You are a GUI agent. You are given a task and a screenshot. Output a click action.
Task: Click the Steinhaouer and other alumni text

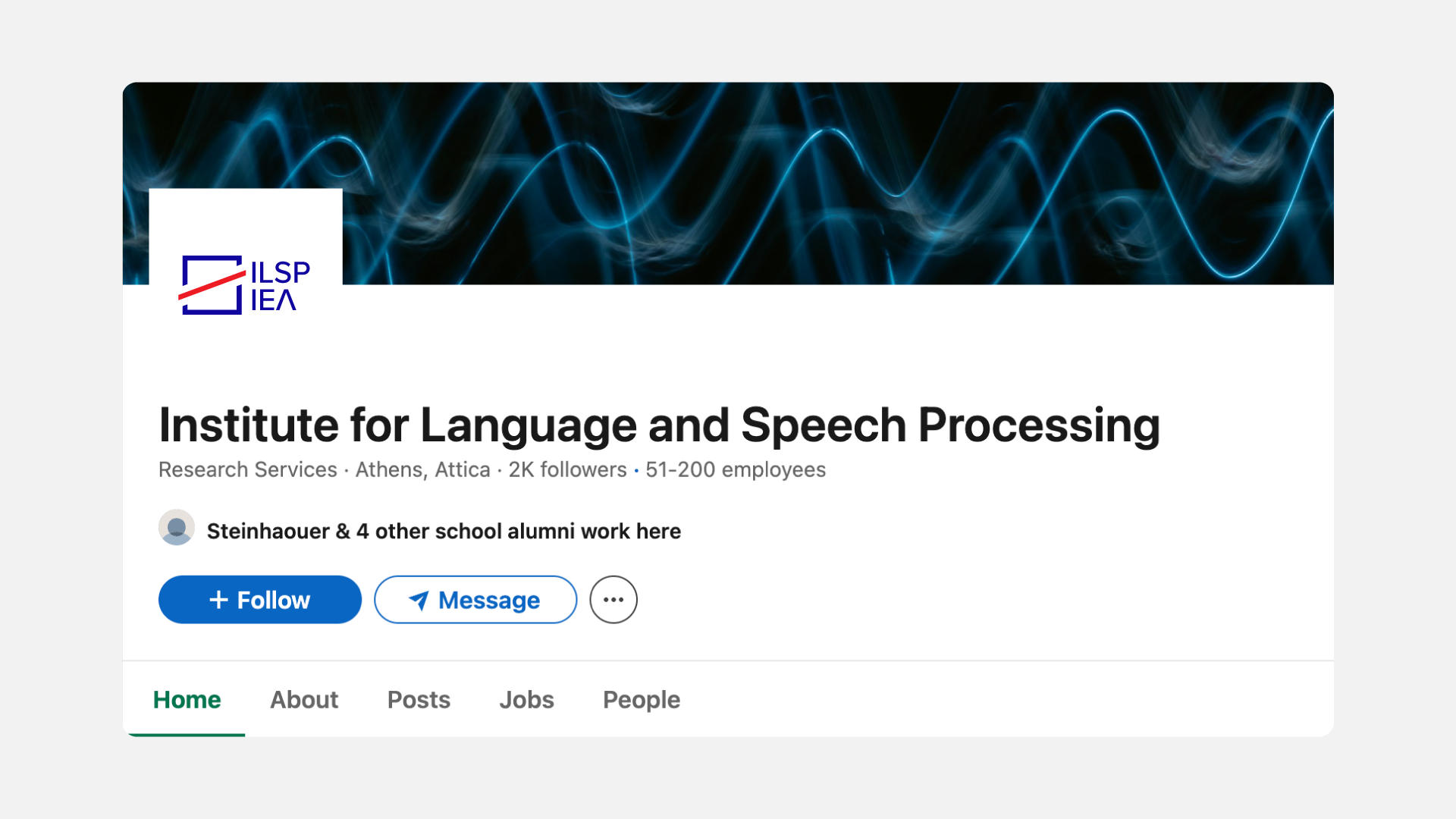point(444,531)
